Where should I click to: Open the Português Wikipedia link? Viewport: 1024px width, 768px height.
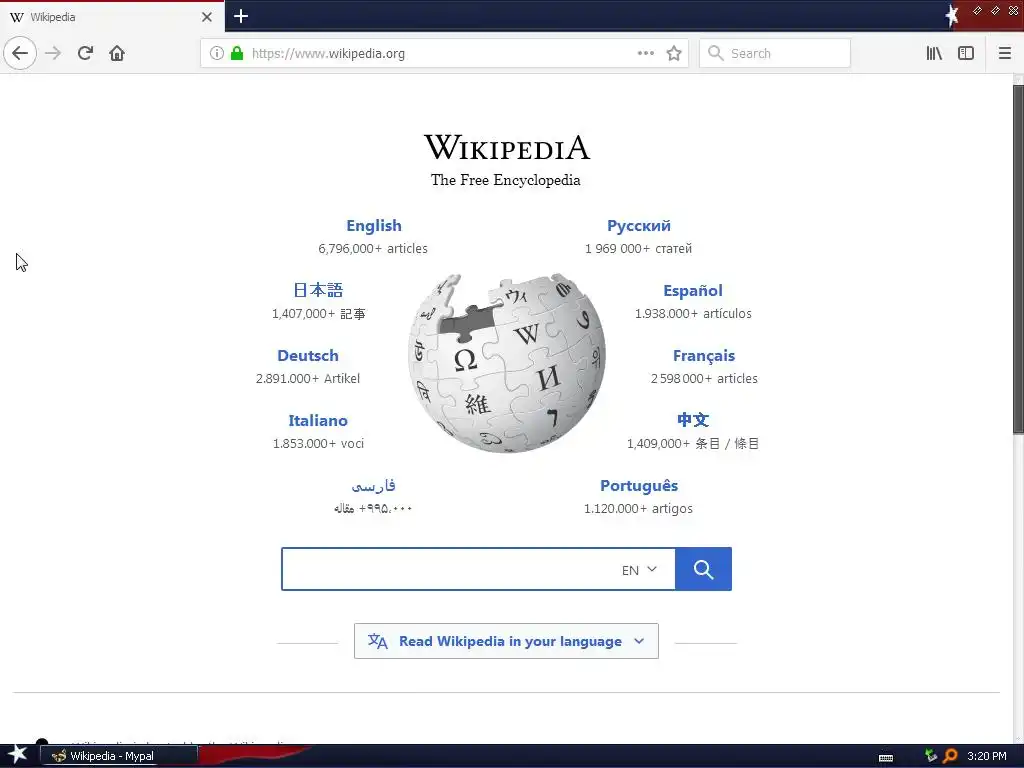pos(639,485)
